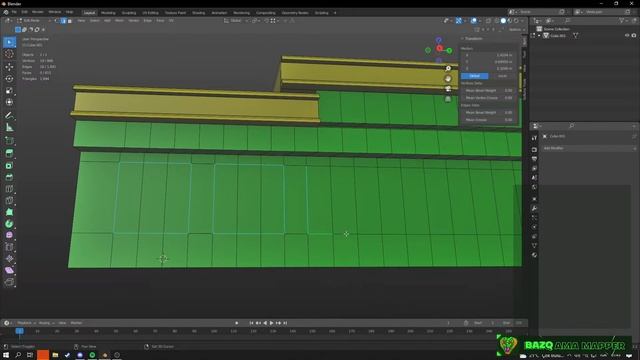Select the Transform tool
The height and width of the screenshot is (360, 640).
coord(9,102)
